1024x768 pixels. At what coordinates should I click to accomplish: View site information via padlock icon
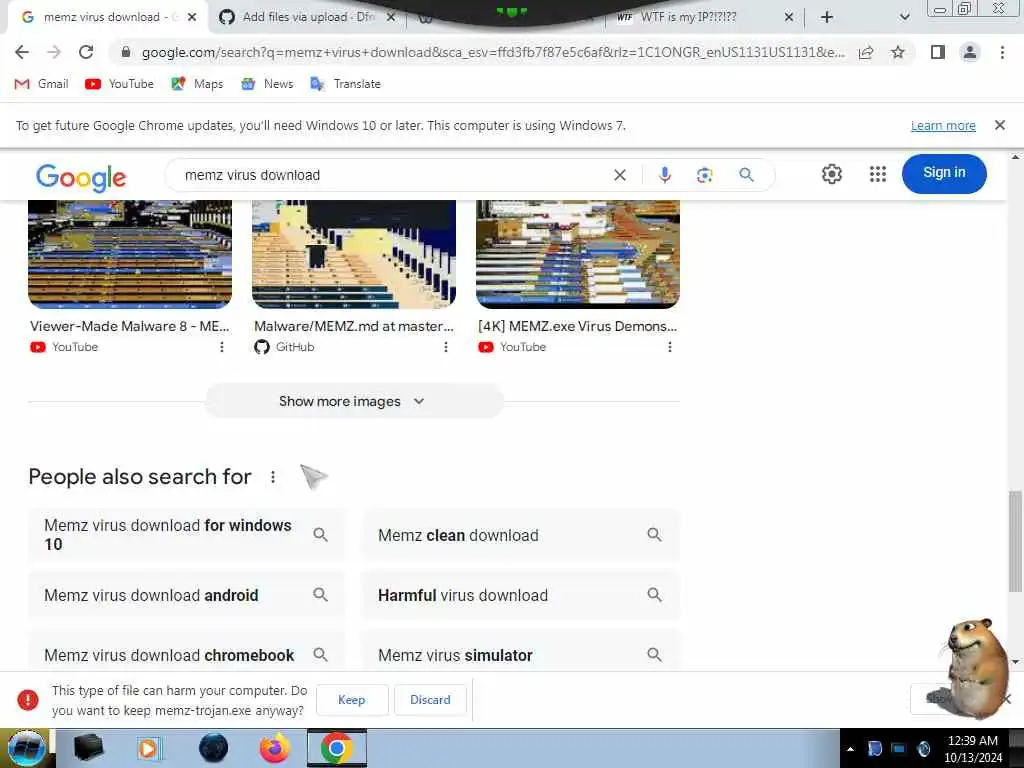(x=126, y=52)
